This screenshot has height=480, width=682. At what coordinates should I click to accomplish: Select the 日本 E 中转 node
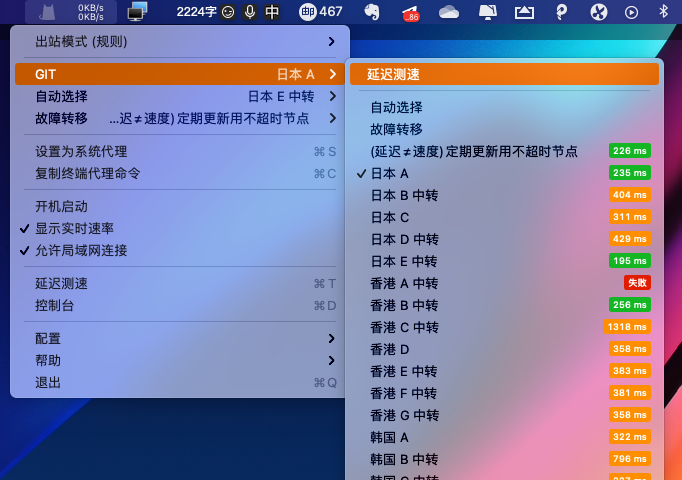pos(404,261)
